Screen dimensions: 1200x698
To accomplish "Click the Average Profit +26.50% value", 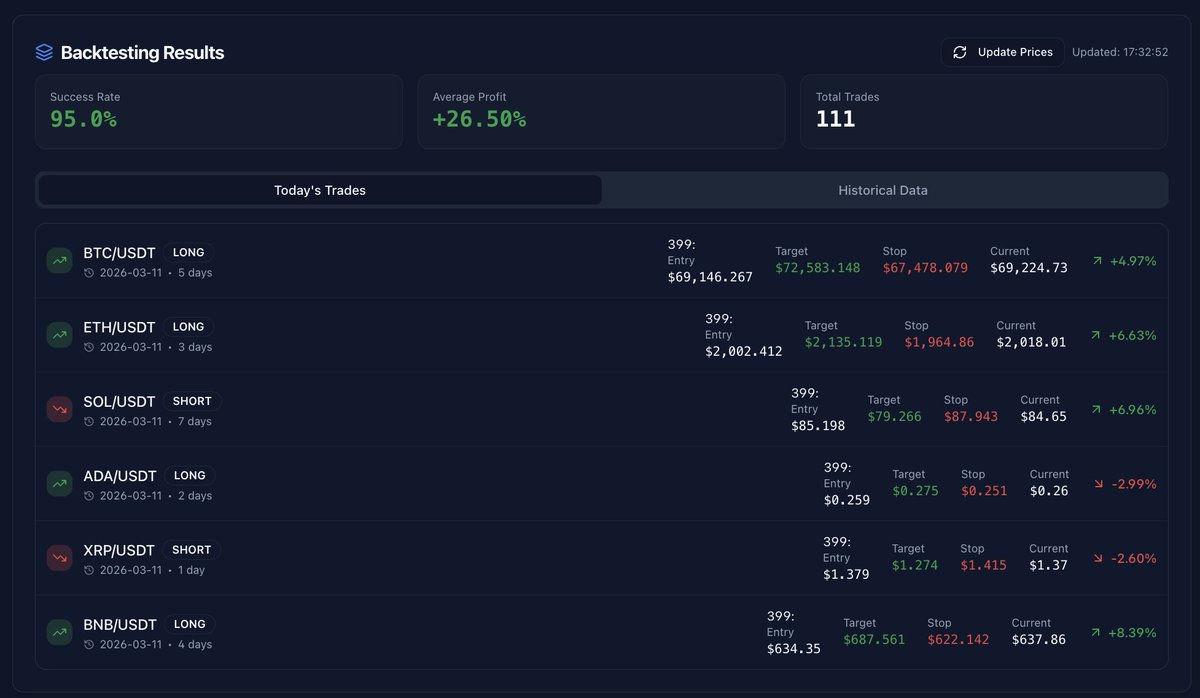I will (x=479, y=119).
